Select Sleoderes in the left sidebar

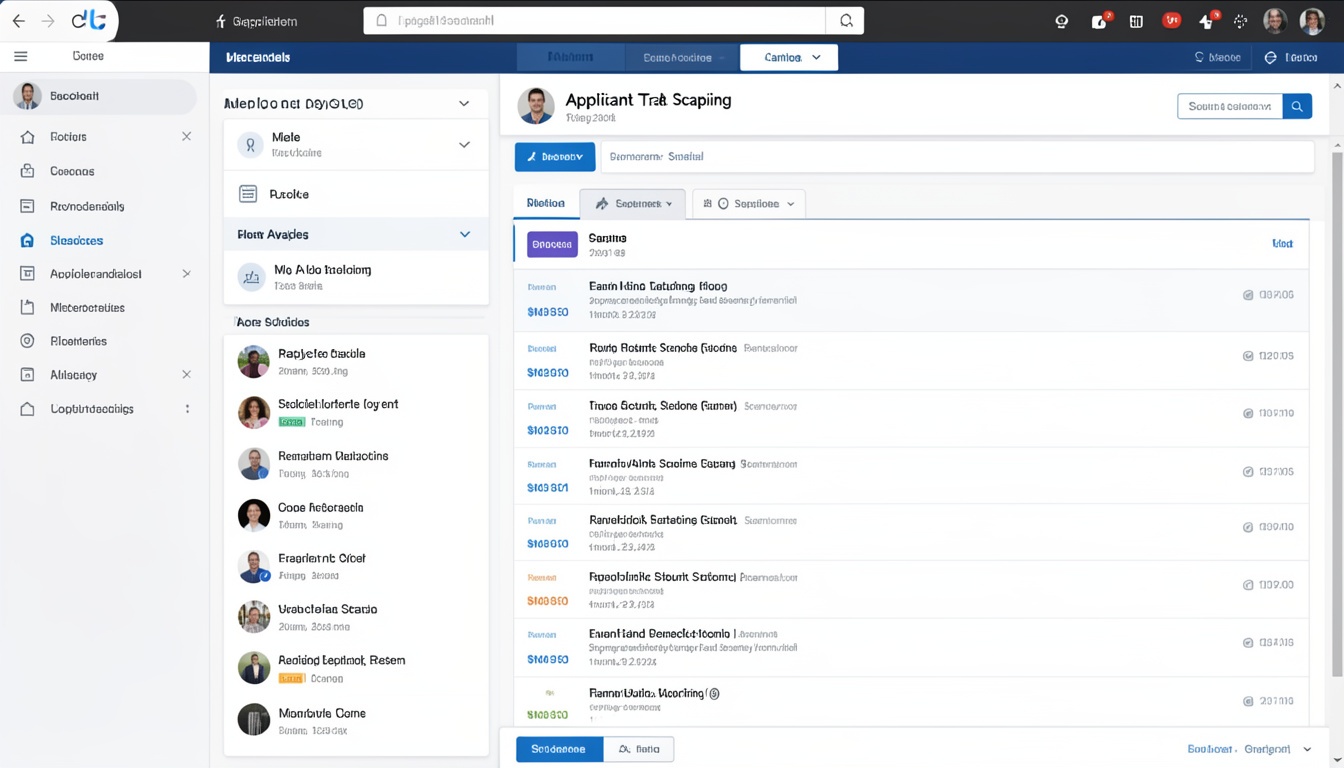tap(76, 240)
